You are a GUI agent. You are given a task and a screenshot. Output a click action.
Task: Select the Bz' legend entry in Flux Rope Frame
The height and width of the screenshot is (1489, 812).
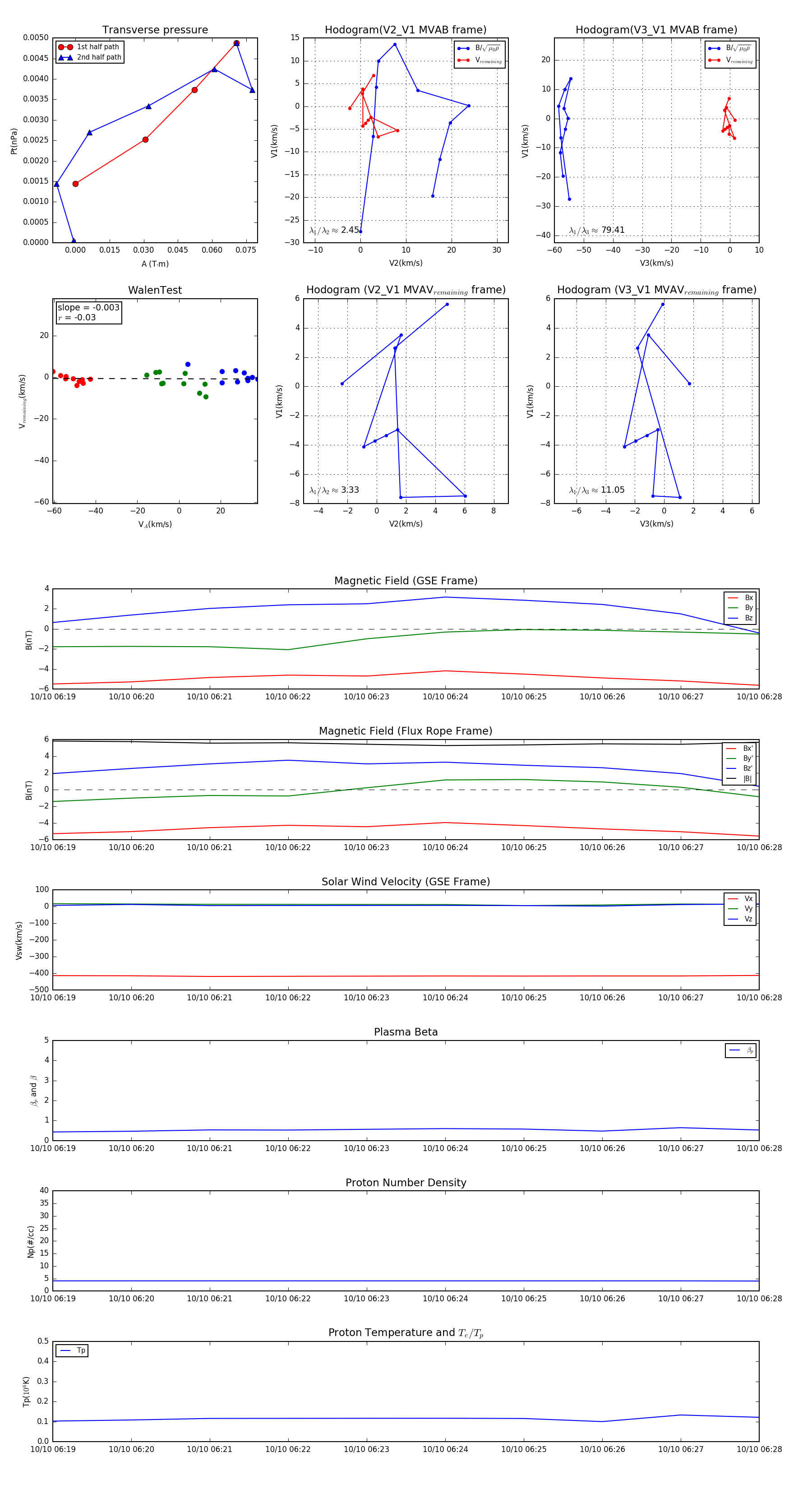(x=739, y=769)
